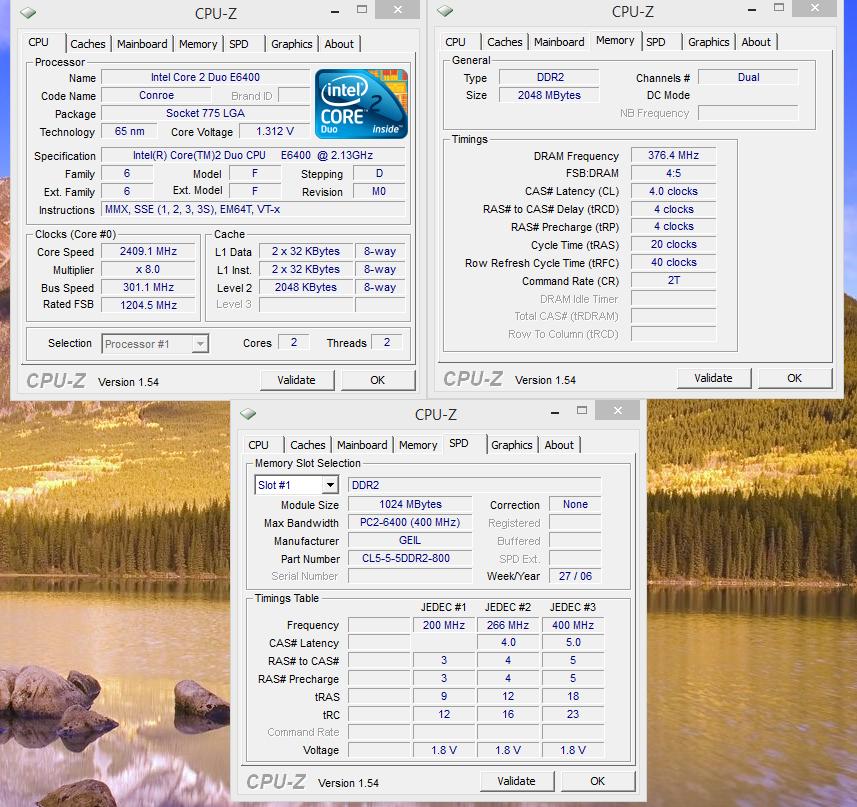The width and height of the screenshot is (857, 807).
Task: Open the Slot #1 memory slot dropdown
Action: tap(296, 485)
